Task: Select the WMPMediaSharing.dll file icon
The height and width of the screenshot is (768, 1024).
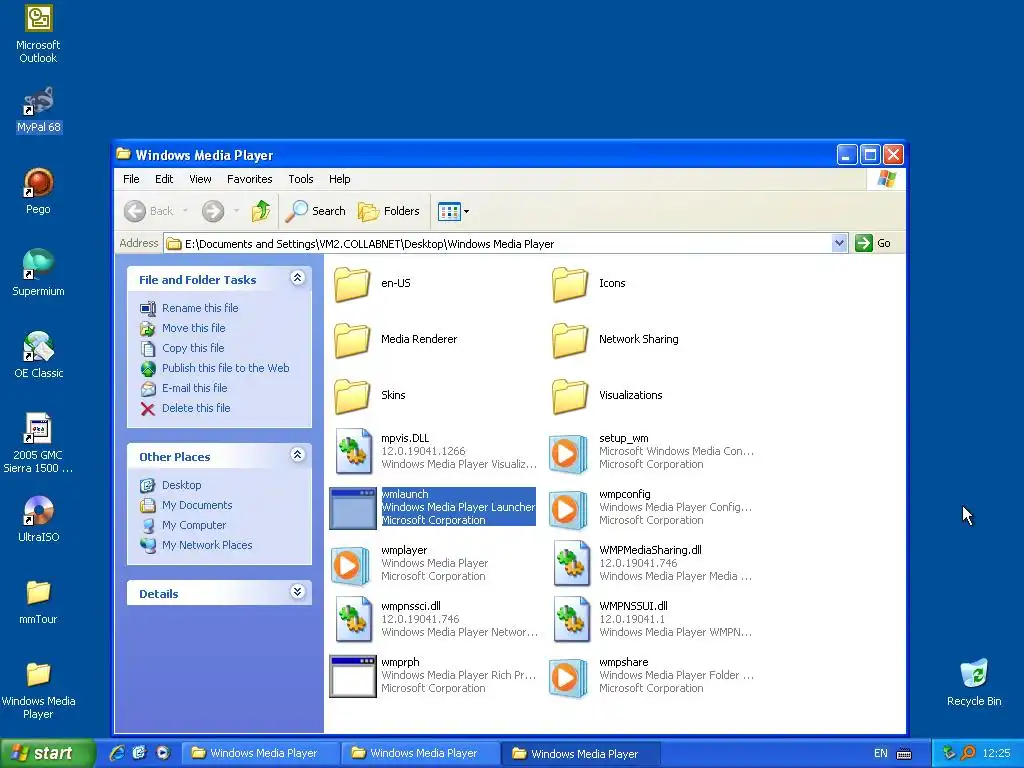Action: (571, 564)
